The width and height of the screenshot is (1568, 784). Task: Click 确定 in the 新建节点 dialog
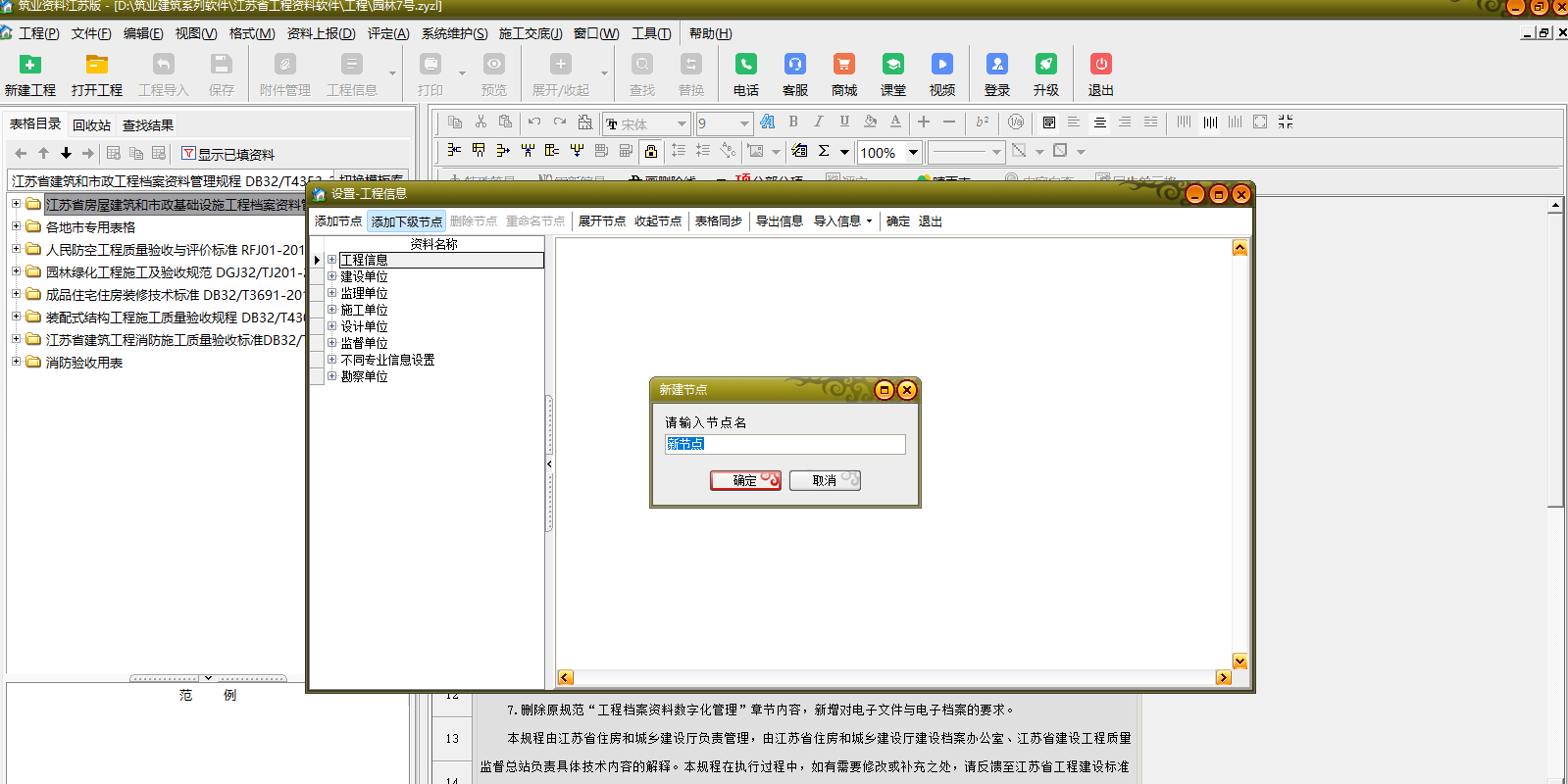click(x=745, y=480)
